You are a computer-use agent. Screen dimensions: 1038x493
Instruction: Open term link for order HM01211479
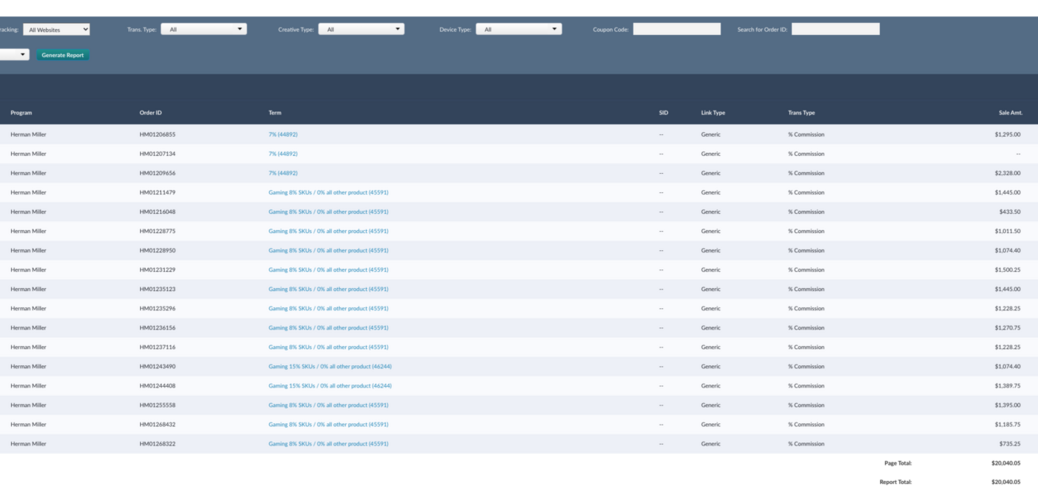click(x=328, y=192)
